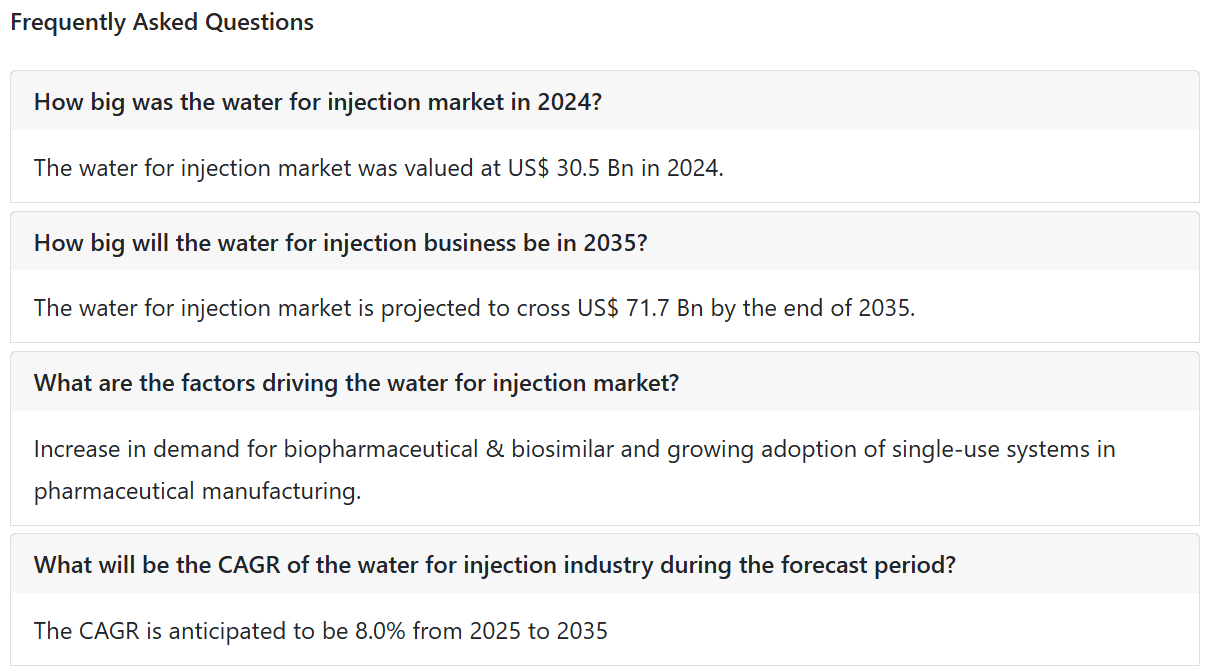Click the 'biopharmaceutical & biosimilar' phrase
1205x671 pixels.
pyautogui.click(x=449, y=449)
